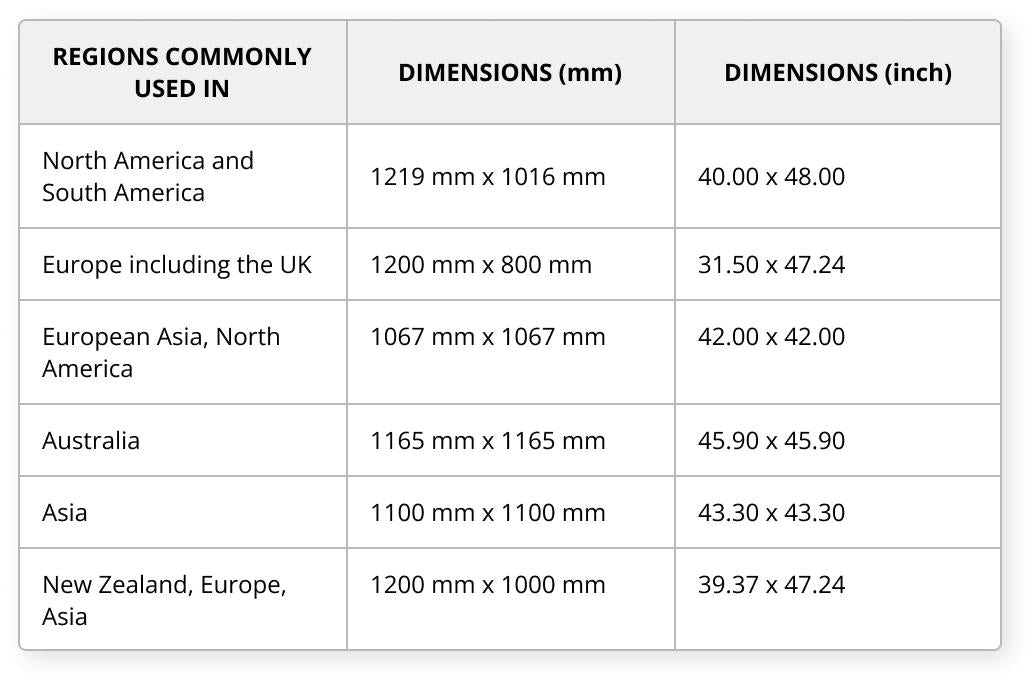Click the '1219 mm x 1016 mm' cell

point(487,177)
